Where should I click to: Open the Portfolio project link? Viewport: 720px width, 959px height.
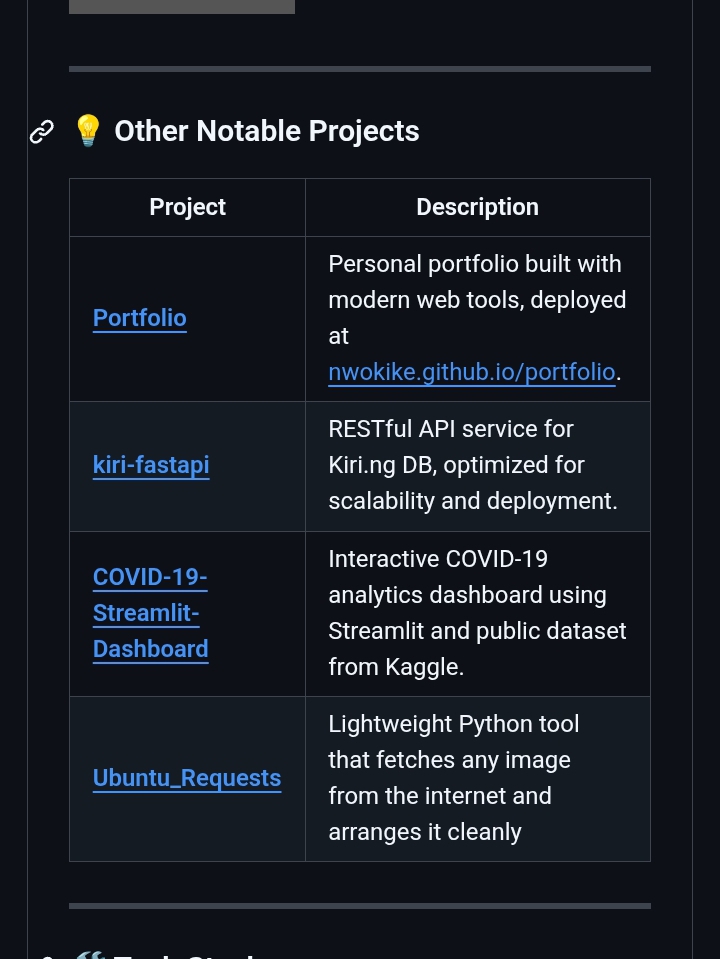(x=139, y=318)
